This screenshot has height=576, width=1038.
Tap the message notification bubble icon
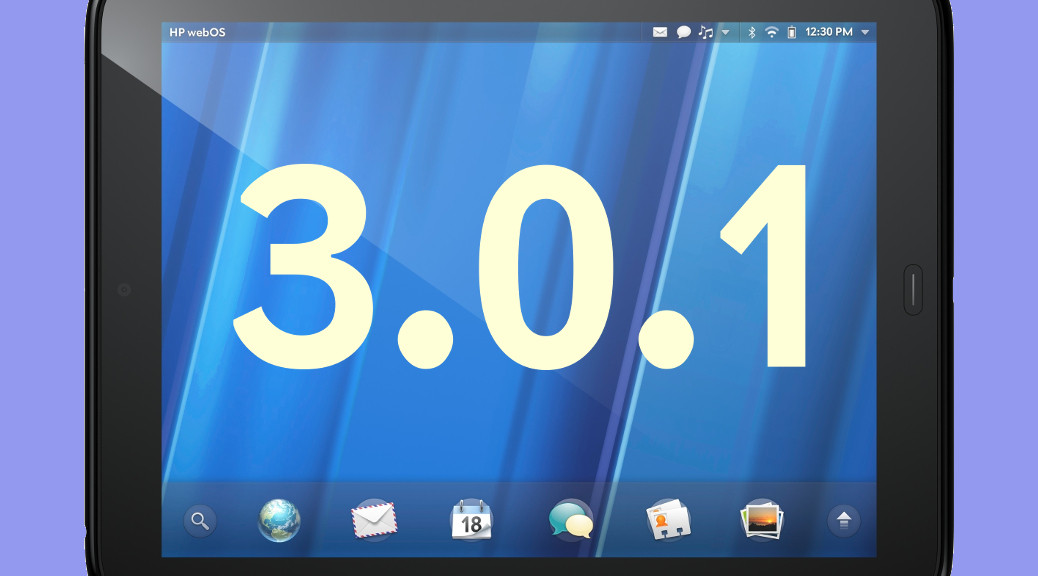click(x=684, y=32)
